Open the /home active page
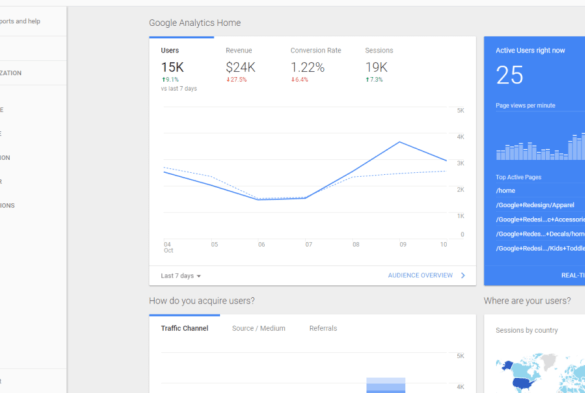The width and height of the screenshot is (585, 393). pyautogui.click(x=505, y=191)
